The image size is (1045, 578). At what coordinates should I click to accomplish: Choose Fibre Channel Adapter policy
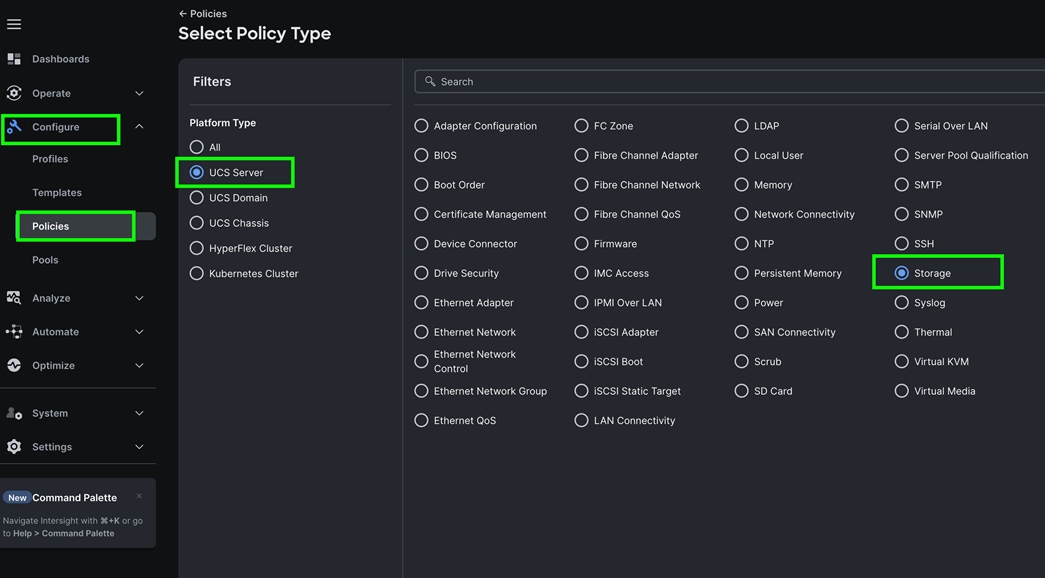581,155
